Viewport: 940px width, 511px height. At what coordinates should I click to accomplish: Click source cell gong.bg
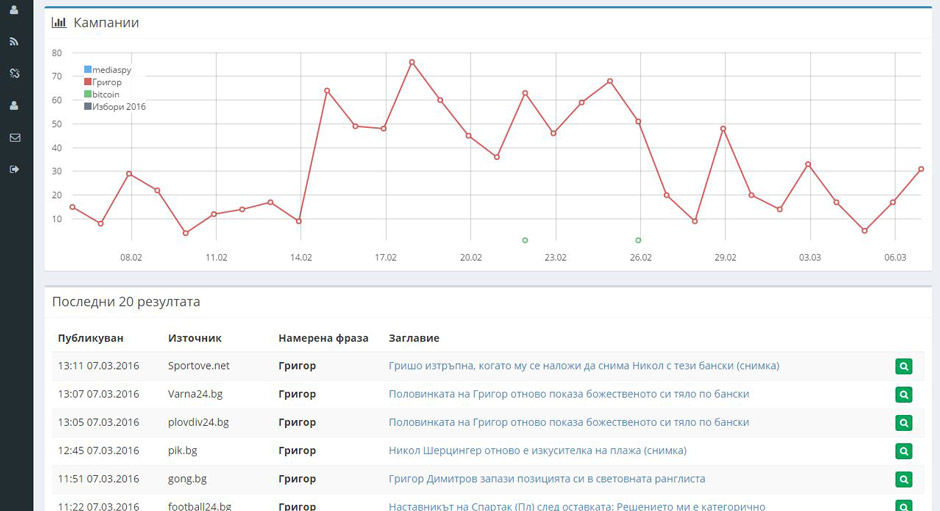point(187,479)
